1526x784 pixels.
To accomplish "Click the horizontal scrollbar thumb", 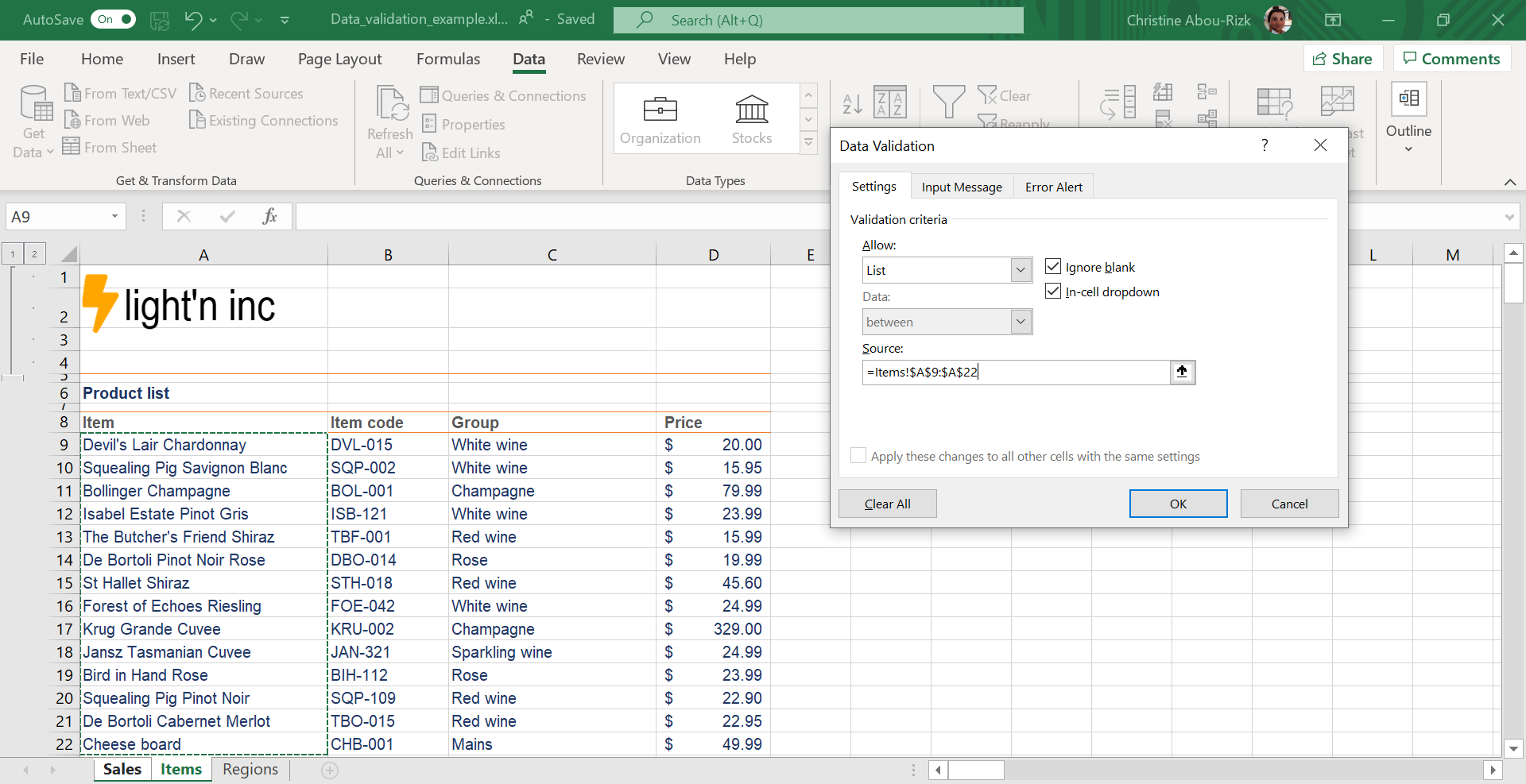I will point(976,770).
